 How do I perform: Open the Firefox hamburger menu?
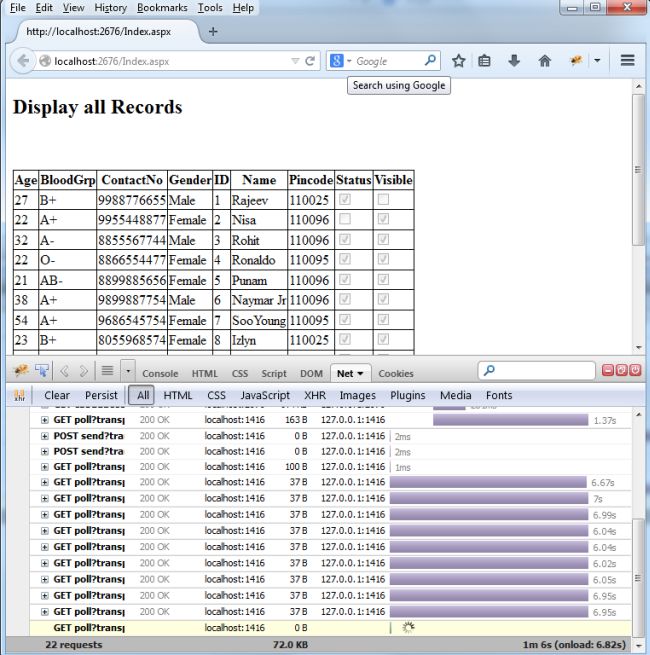pyautogui.click(x=627, y=61)
